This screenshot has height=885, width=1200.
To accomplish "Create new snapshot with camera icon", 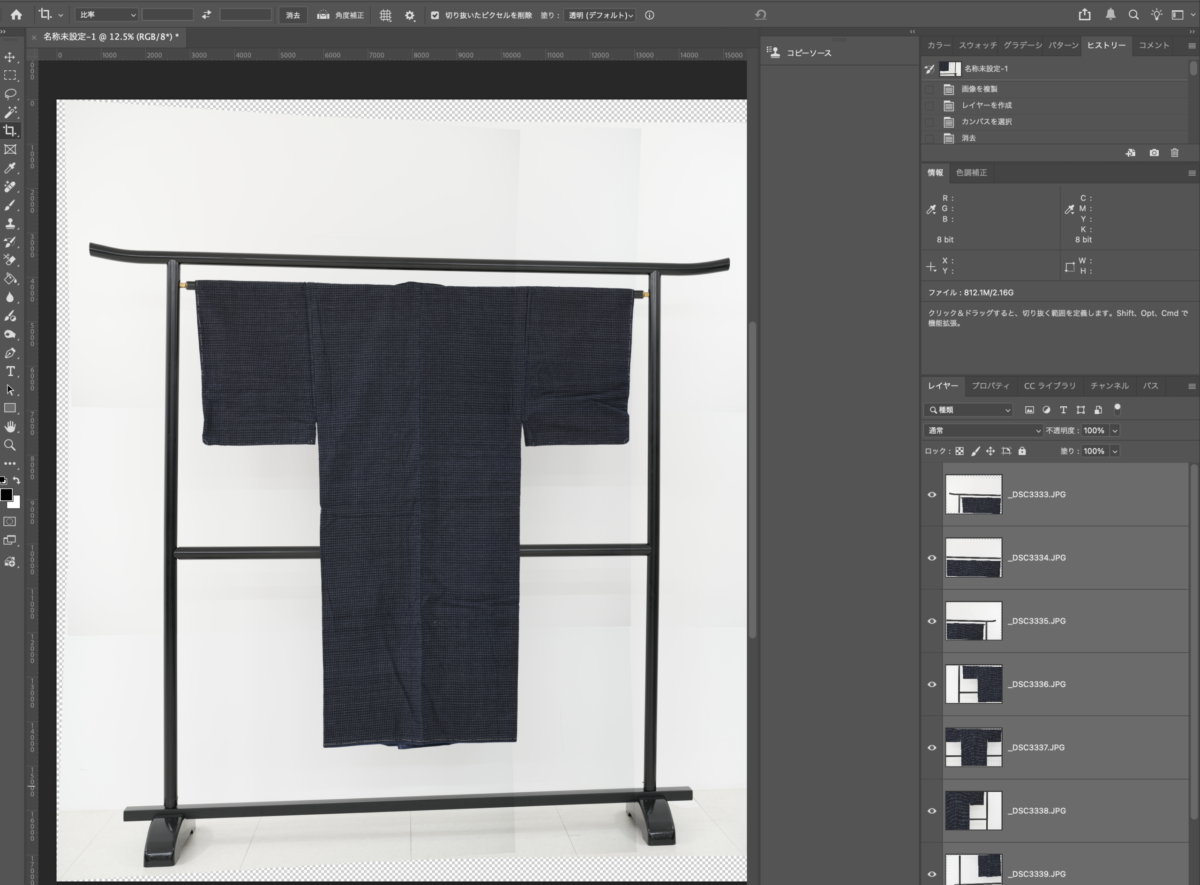I will click(1154, 153).
